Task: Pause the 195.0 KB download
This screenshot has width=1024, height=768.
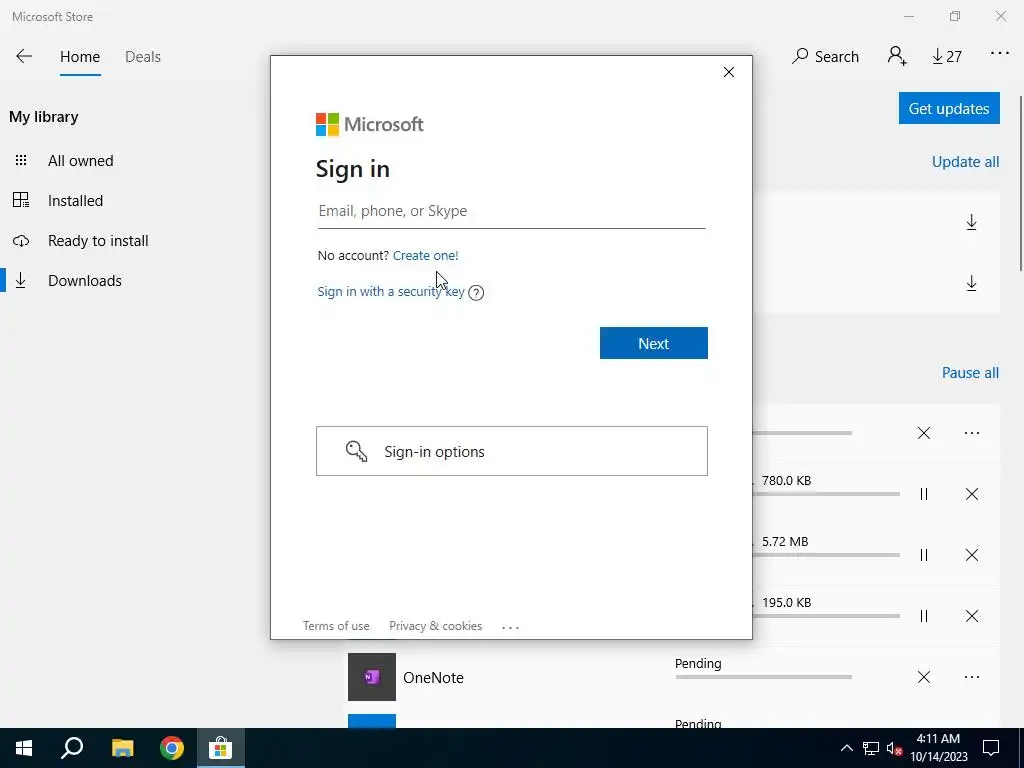Action: (x=923, y=616)
